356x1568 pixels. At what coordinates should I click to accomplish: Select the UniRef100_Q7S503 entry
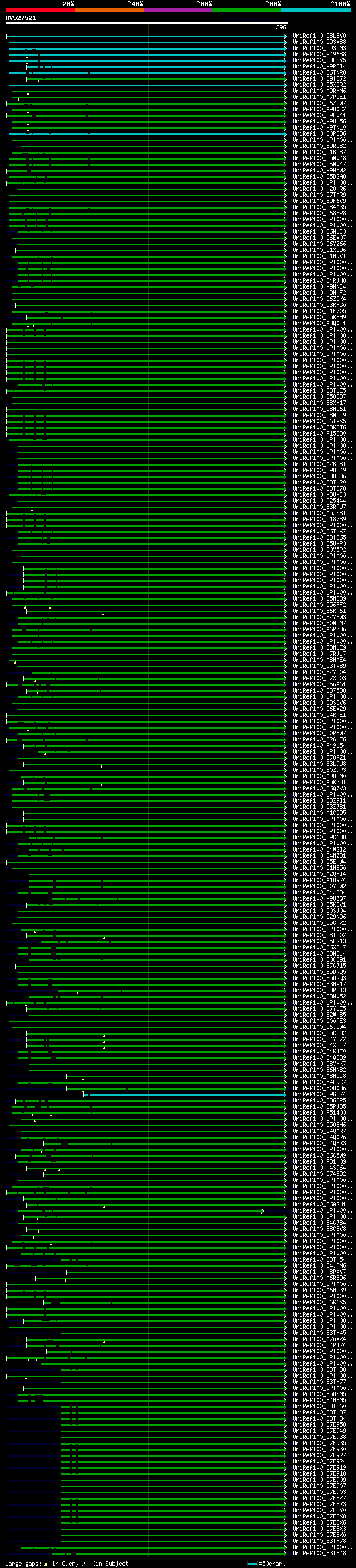tap(319, 678)
